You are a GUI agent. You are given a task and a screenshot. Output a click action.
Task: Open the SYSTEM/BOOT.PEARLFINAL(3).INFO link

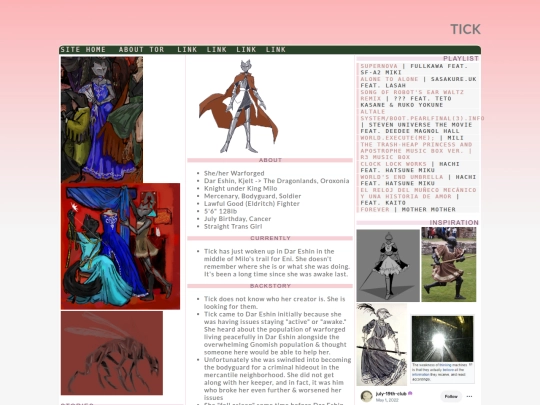click(422, 118)
